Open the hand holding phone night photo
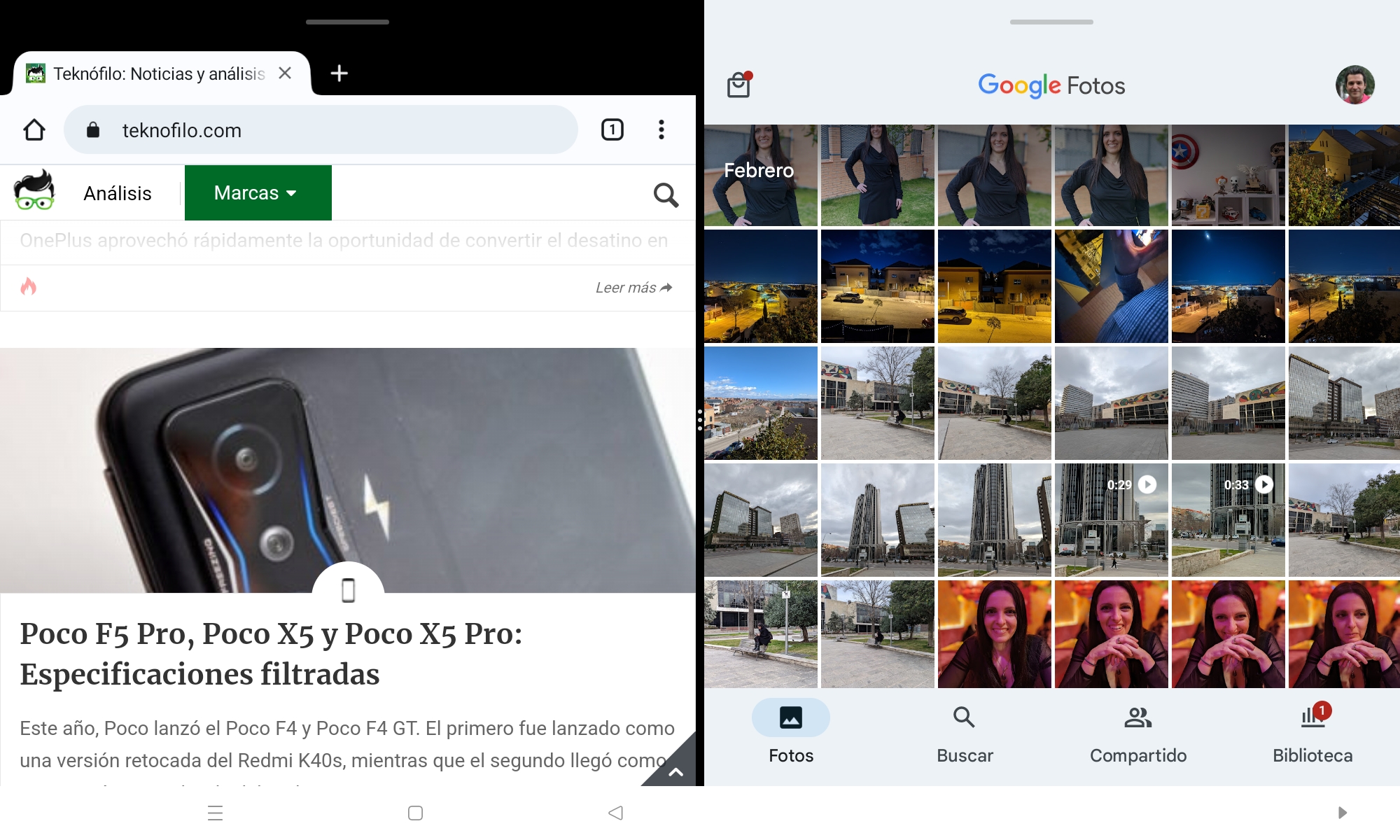 pos(1112,286)
